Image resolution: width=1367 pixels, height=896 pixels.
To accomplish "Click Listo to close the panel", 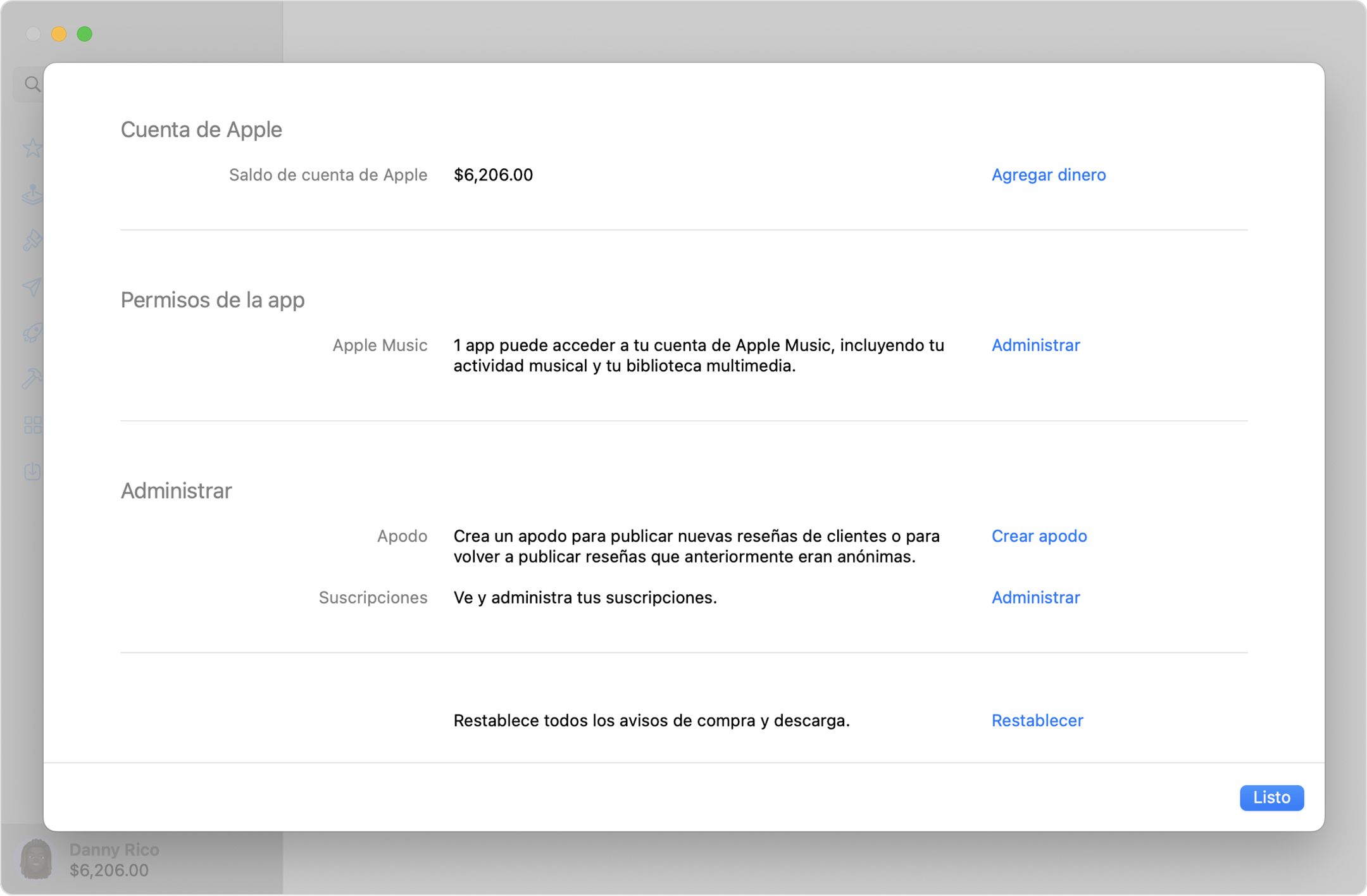I will pos(1270,797).
